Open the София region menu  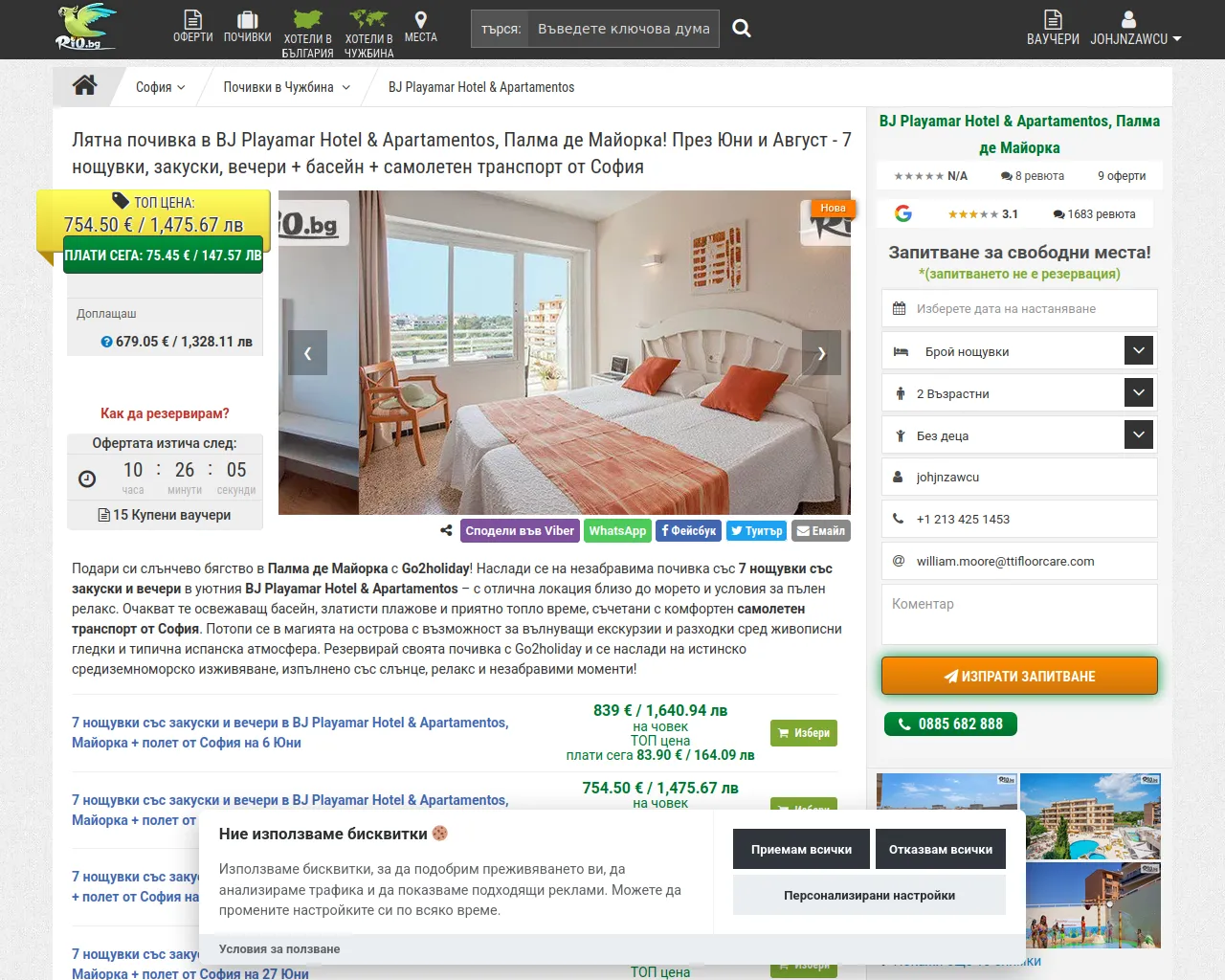click(x=160, y=86)
